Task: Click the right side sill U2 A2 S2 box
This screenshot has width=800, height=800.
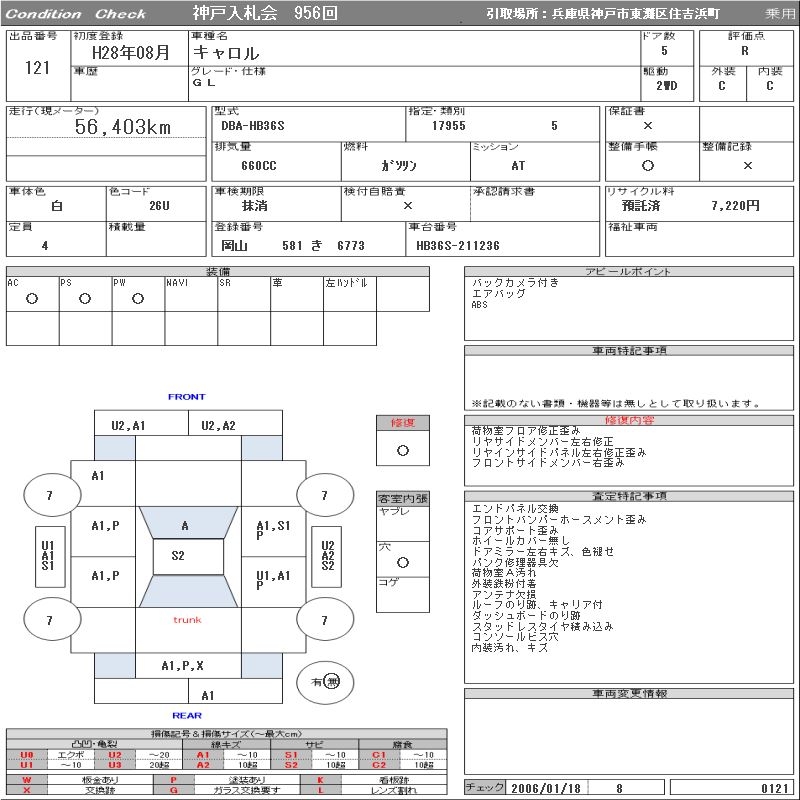Action: click(327, 556)
